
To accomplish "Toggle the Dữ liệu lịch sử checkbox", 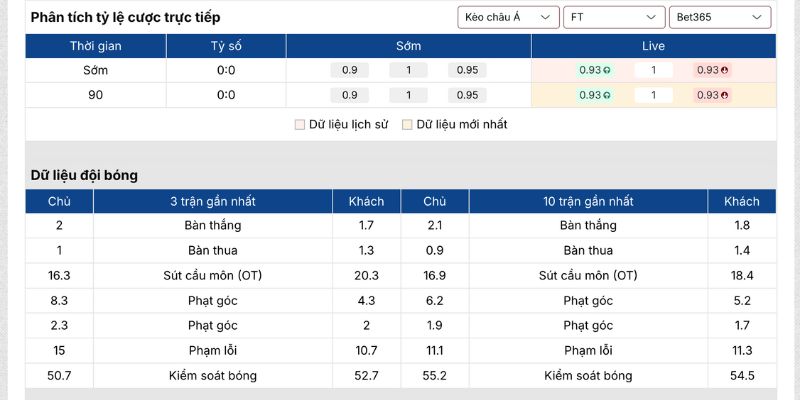I will 299,125.
